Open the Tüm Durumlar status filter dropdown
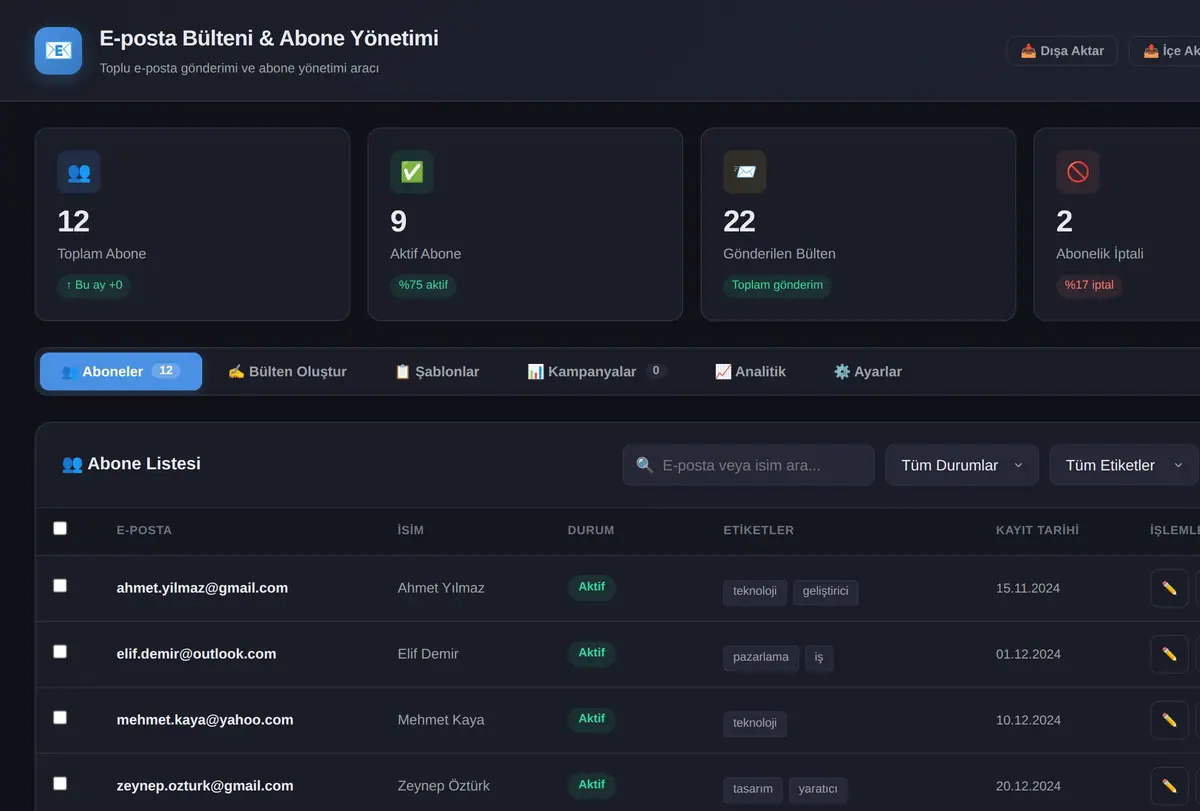Viewport: 1200px width, 811px height. 962,465
